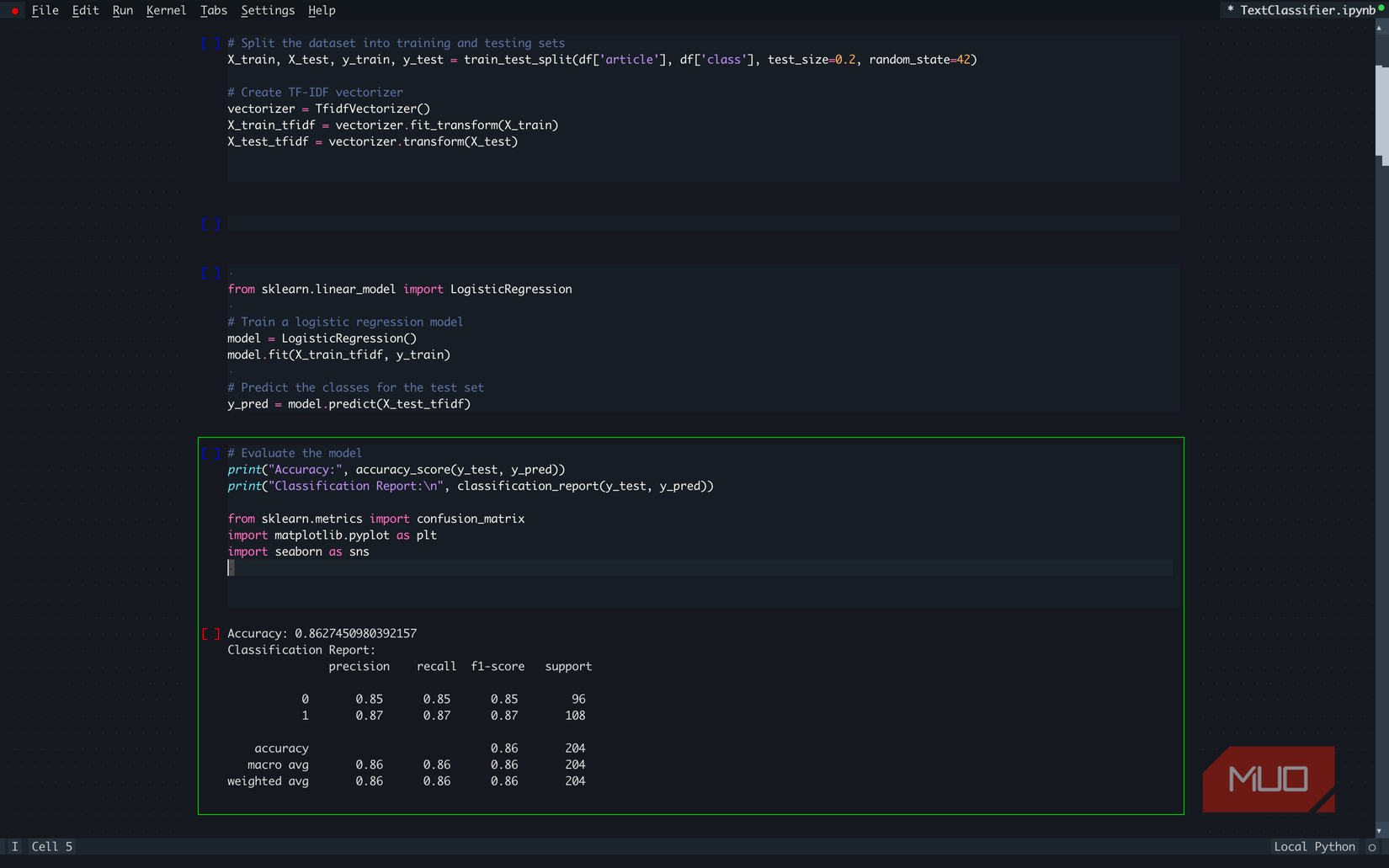Screen dimensions: 1389x868
Task: Click the red output prompt bracket beside Accuracy
Action: pos(210,633)
